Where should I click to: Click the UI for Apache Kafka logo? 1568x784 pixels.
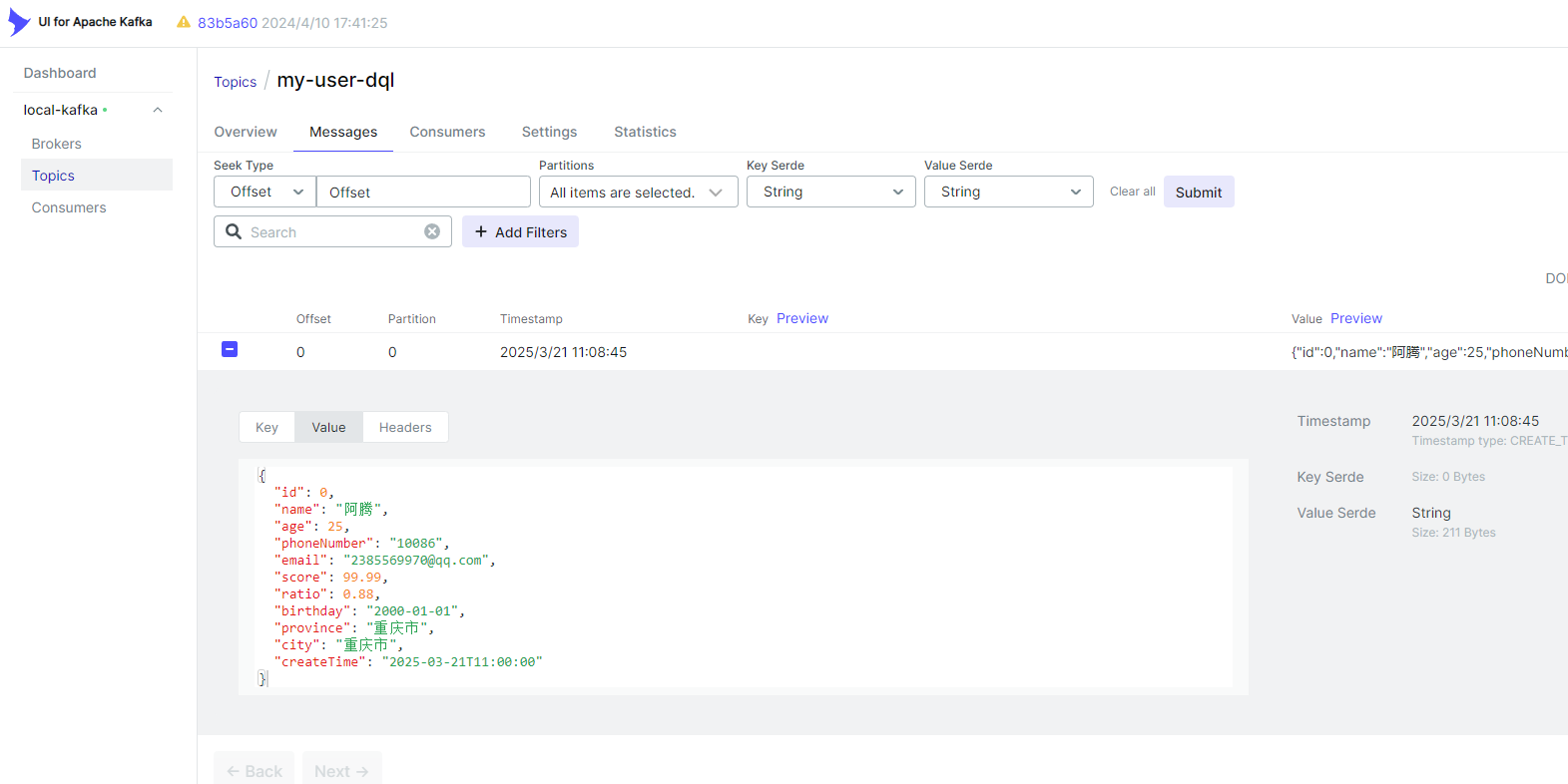(19, 22)
